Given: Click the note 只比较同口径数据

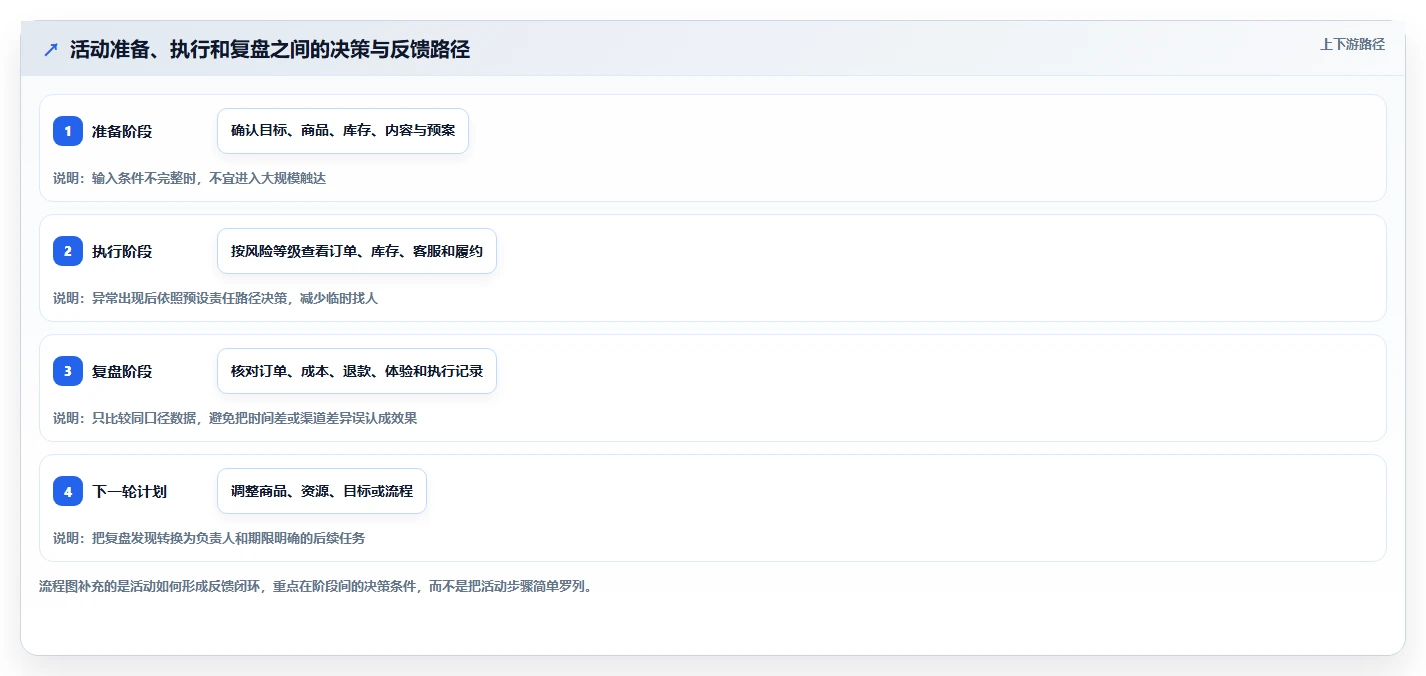Looking at the screenshot, I should (x=144, y=418).
